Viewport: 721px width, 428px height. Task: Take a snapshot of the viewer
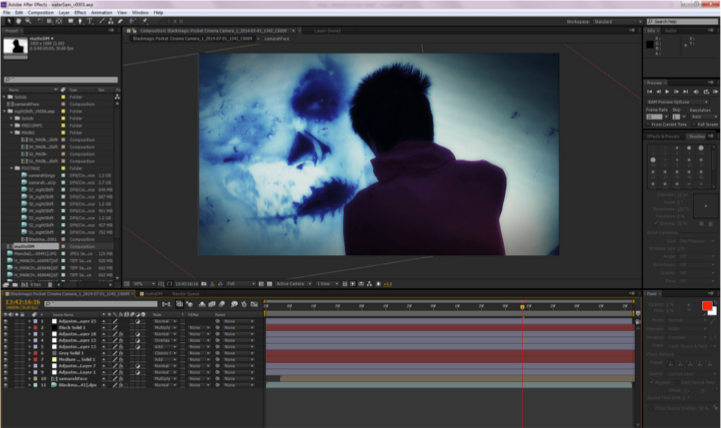pos(204,284)
